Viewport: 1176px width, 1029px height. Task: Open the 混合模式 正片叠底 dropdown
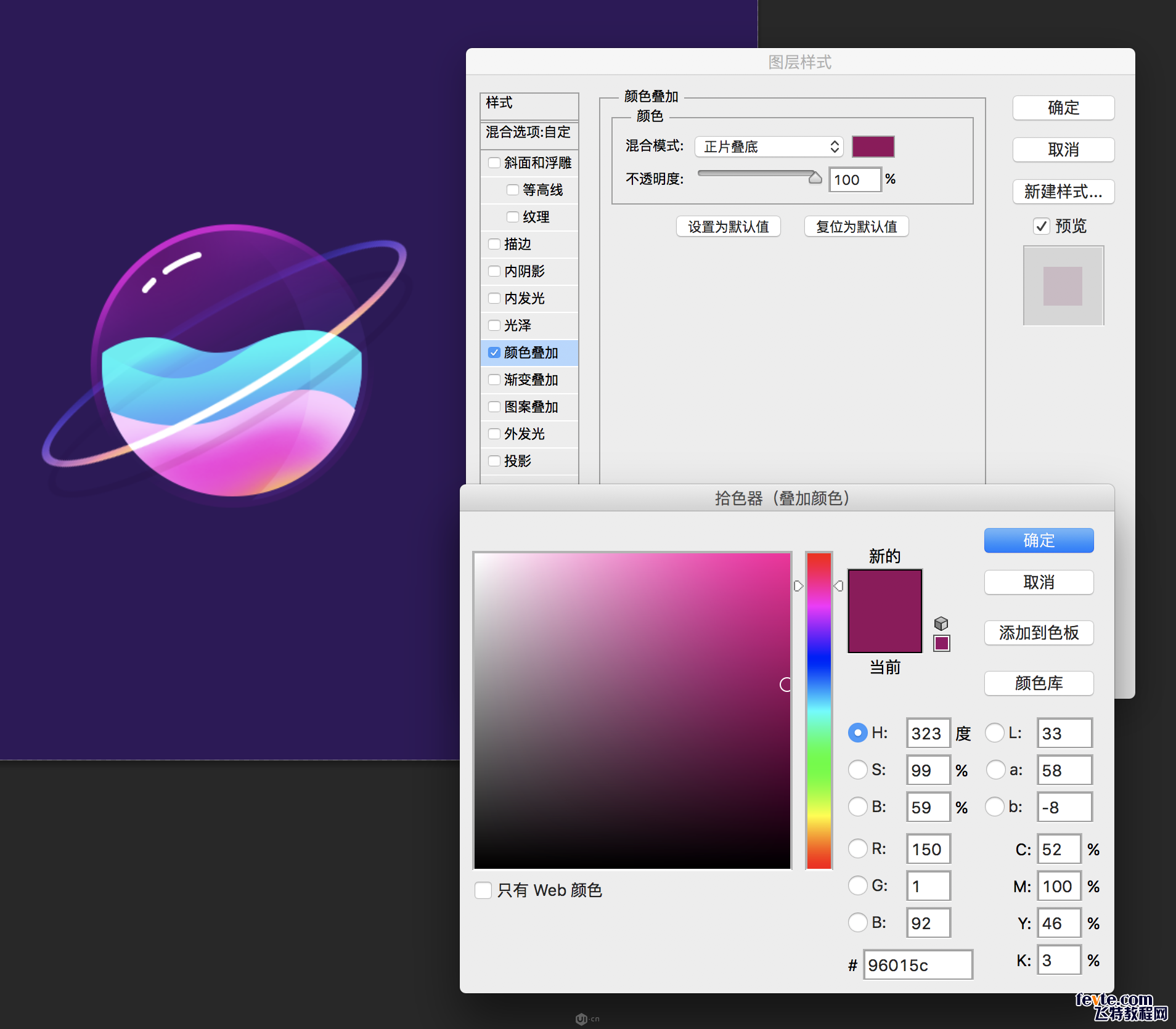pos(769,147)
